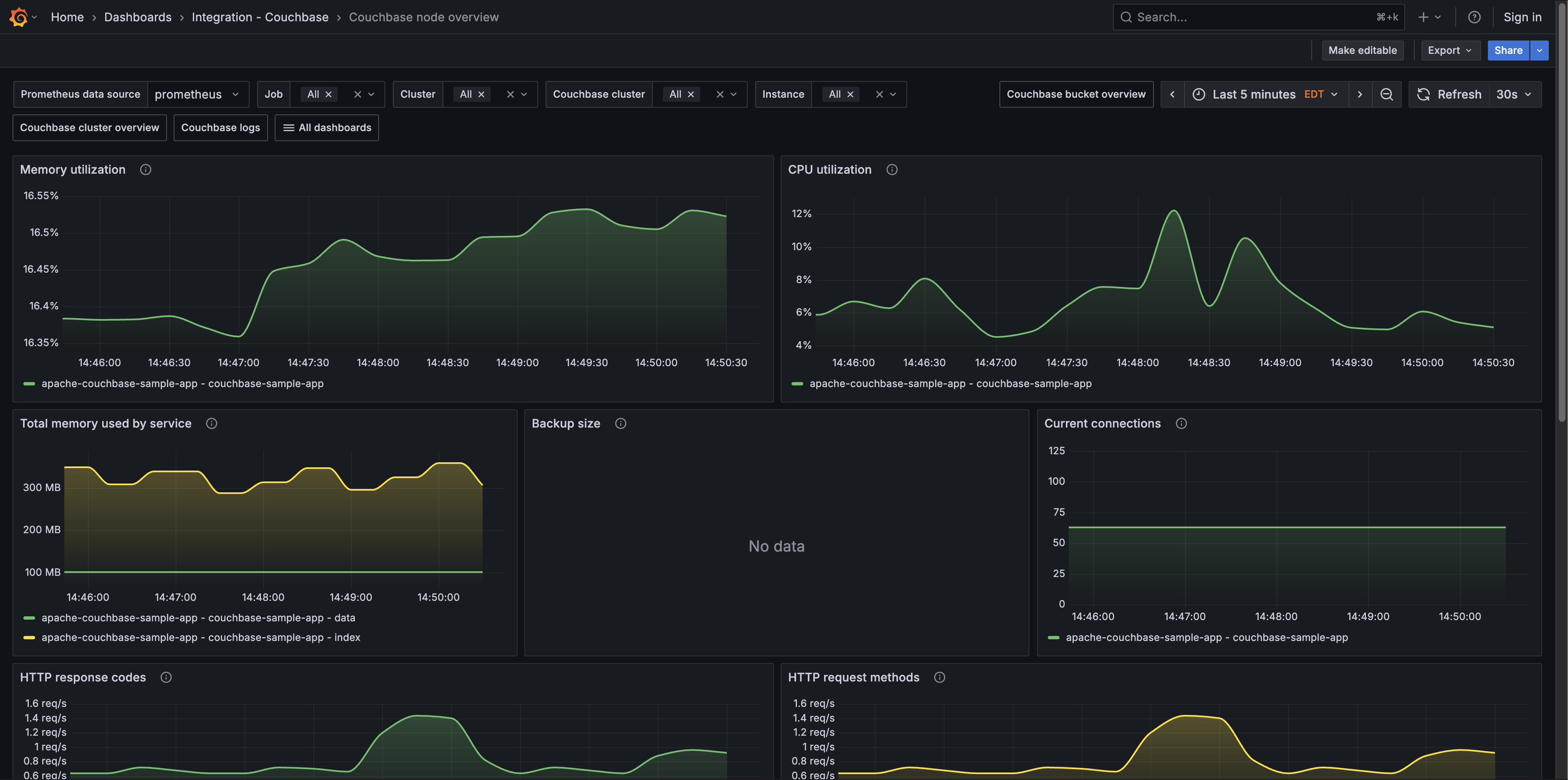Open the Export dropdown menu
1568x780 pixels.
pyautogui.click(x=1450, y=51)
